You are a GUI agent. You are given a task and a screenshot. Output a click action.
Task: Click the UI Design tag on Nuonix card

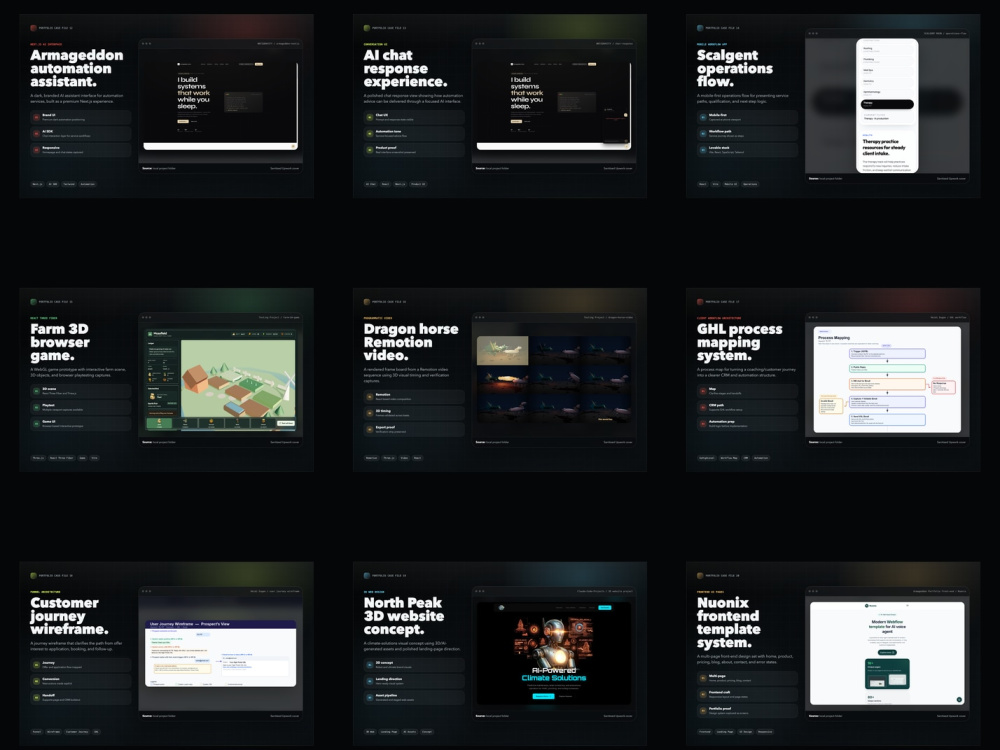(x=745, y=732)
